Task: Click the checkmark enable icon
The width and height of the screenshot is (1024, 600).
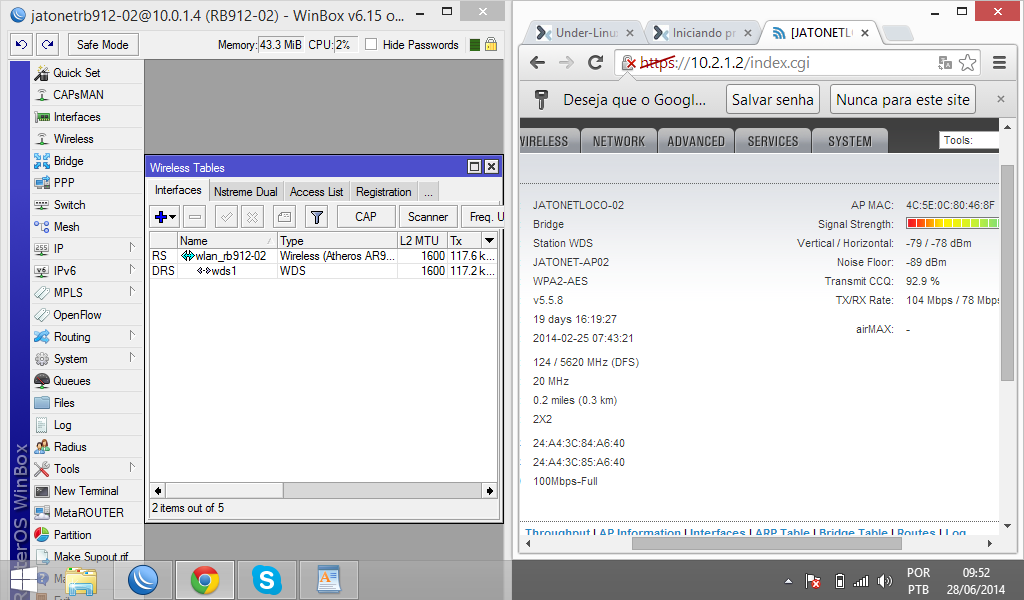Action: coord(226,217)
